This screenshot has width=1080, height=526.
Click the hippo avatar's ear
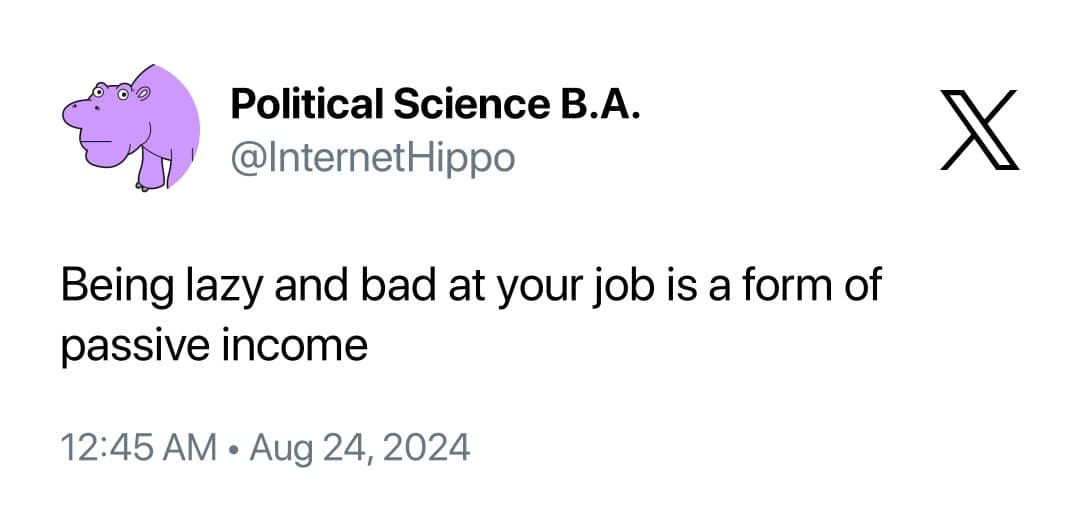click(141, 93)
